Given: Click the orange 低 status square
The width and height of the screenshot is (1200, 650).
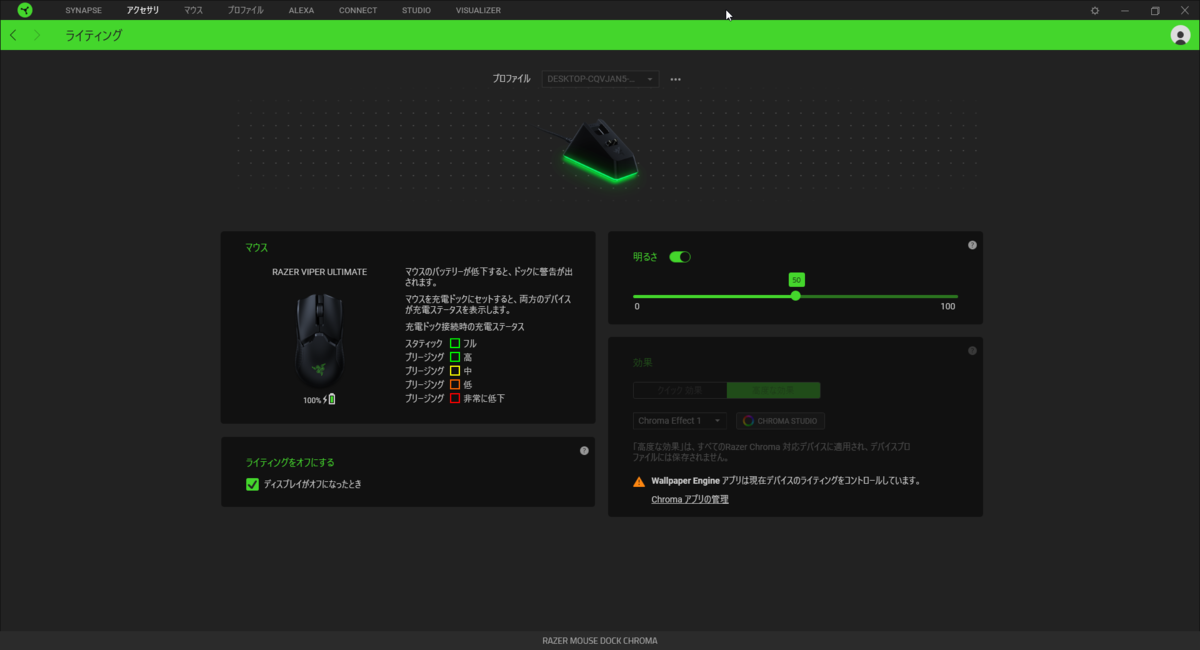Looking at the screenshot, I should pyautogui.click(x=454, y=384).
